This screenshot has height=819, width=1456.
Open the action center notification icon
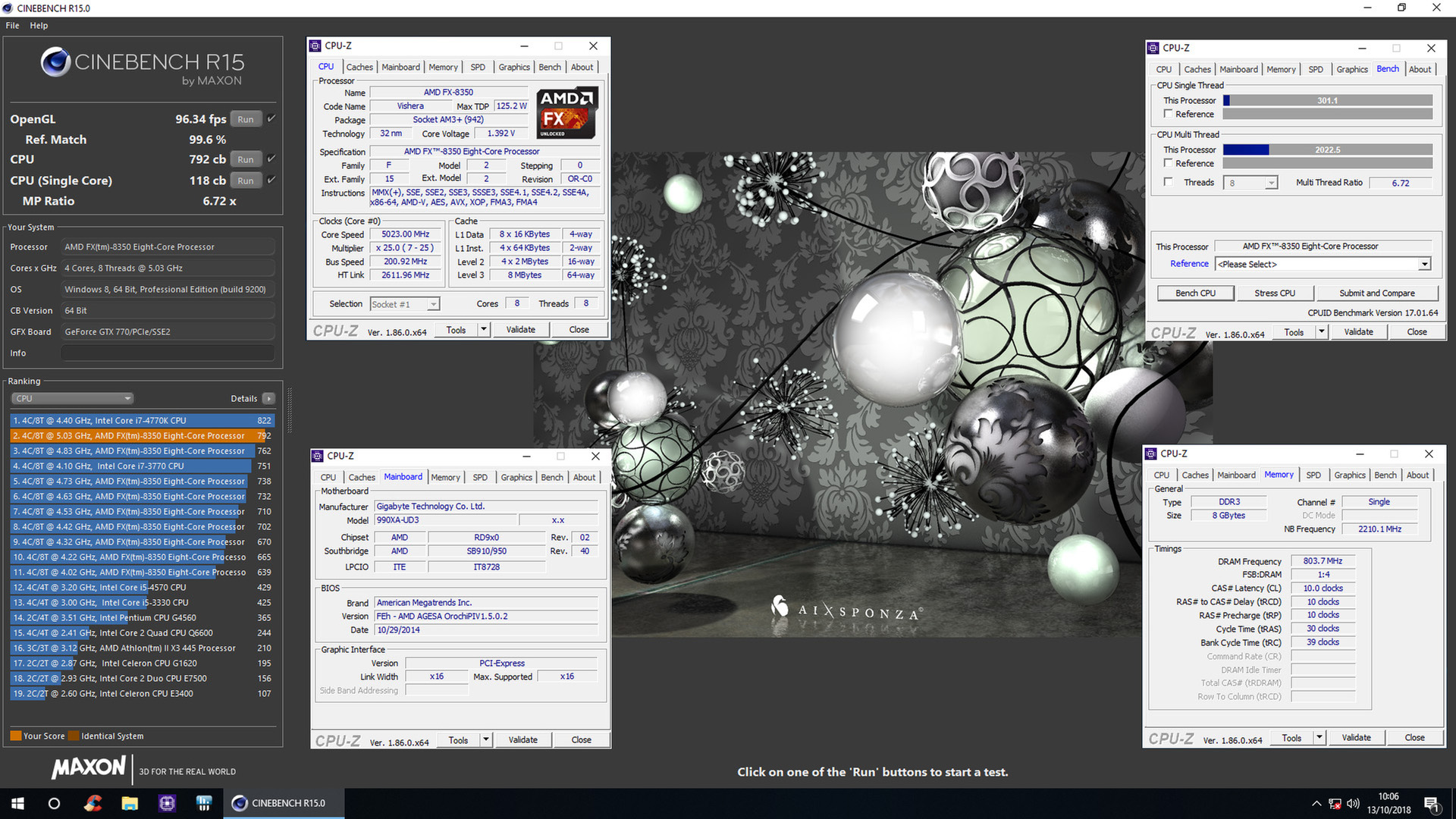(x=1432, y=804)
